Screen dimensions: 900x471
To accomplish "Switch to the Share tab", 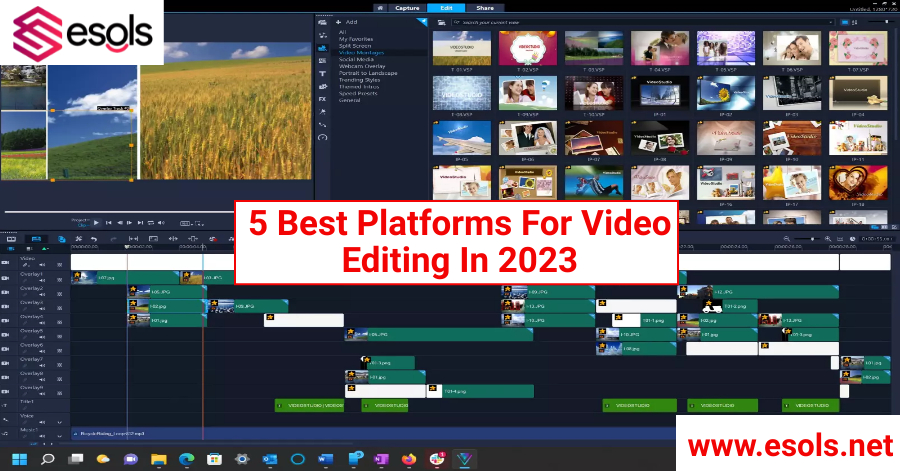I will (x=485, y=8).
